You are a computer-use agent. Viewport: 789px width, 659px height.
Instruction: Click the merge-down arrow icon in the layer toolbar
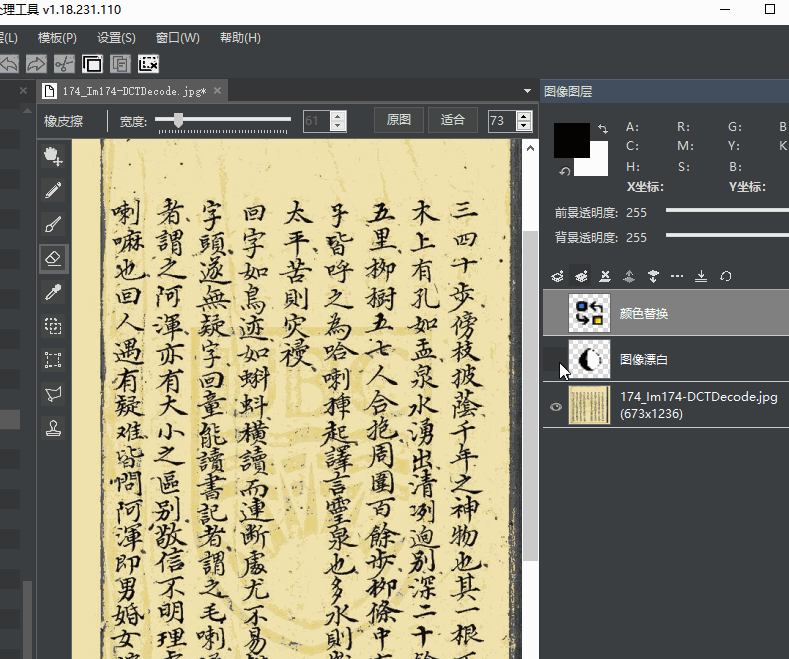tap(701, 276)
